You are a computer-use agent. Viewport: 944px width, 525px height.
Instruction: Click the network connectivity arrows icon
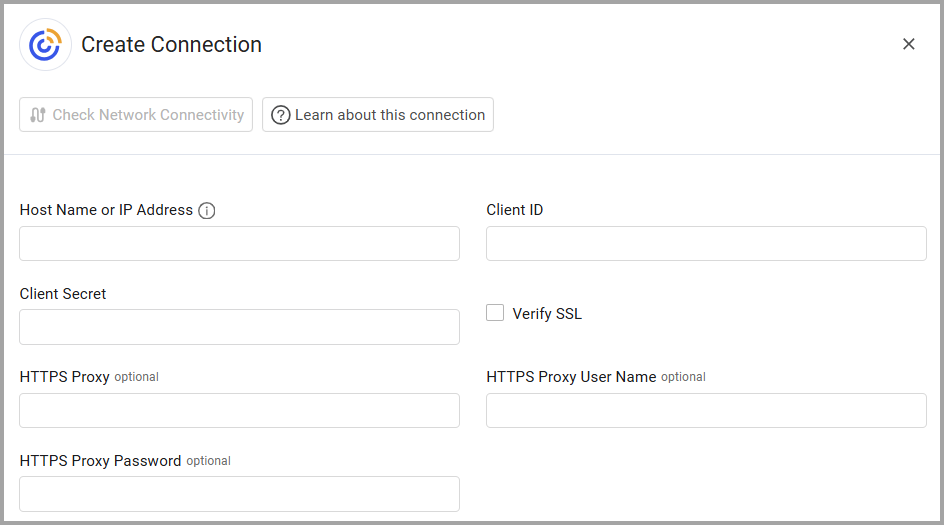(38, 115)
